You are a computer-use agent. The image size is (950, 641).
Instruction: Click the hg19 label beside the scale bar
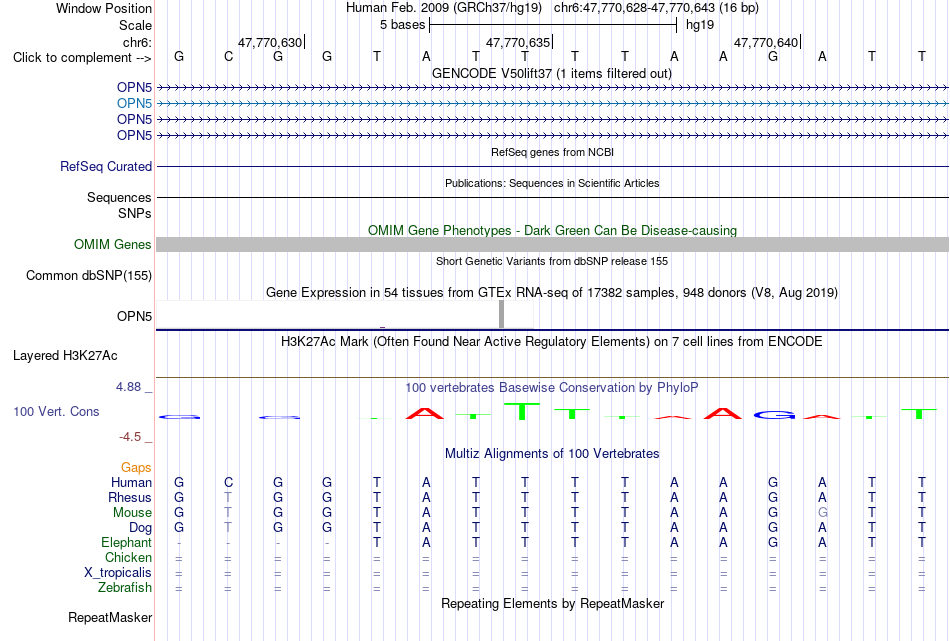tap(700, 25)
